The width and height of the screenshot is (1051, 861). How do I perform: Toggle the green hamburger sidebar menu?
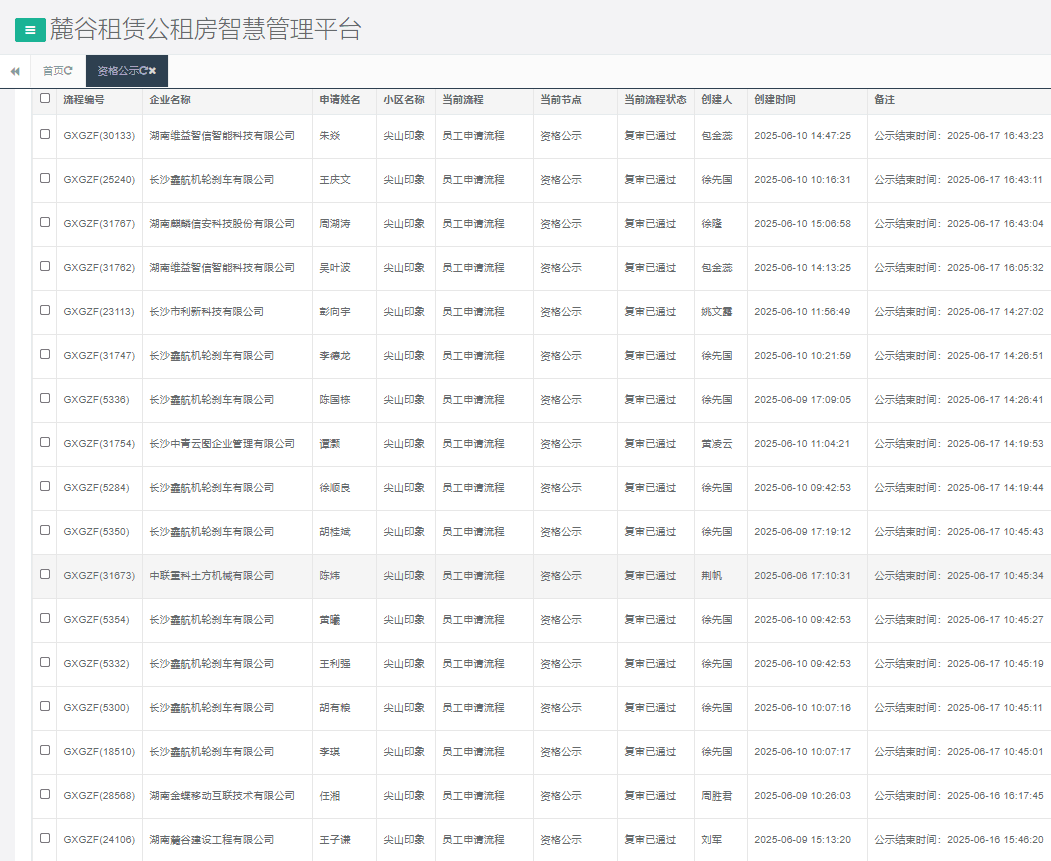click(x=30, y=30)
